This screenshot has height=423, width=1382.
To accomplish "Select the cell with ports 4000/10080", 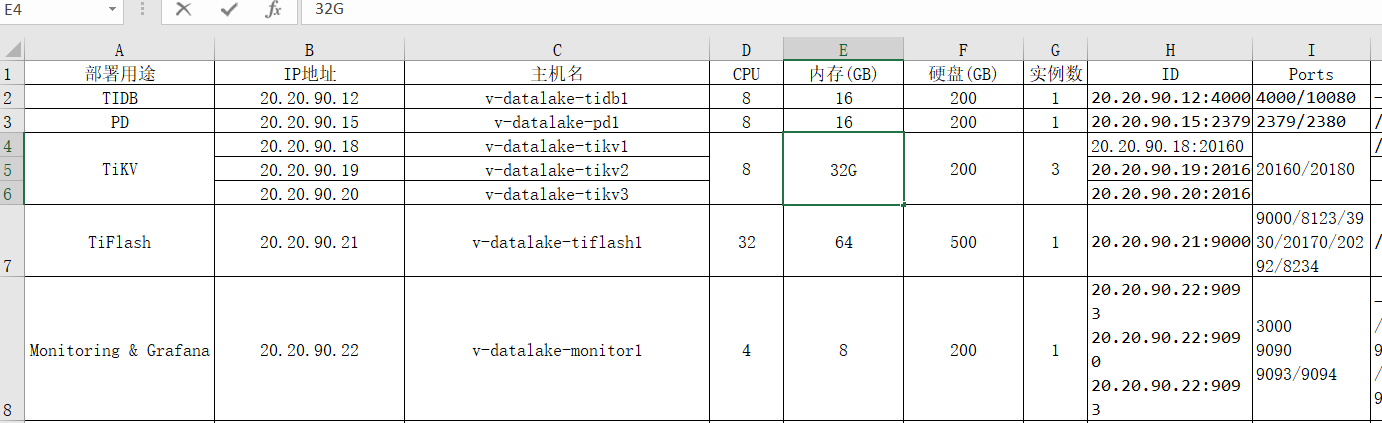I will 1311,98.
